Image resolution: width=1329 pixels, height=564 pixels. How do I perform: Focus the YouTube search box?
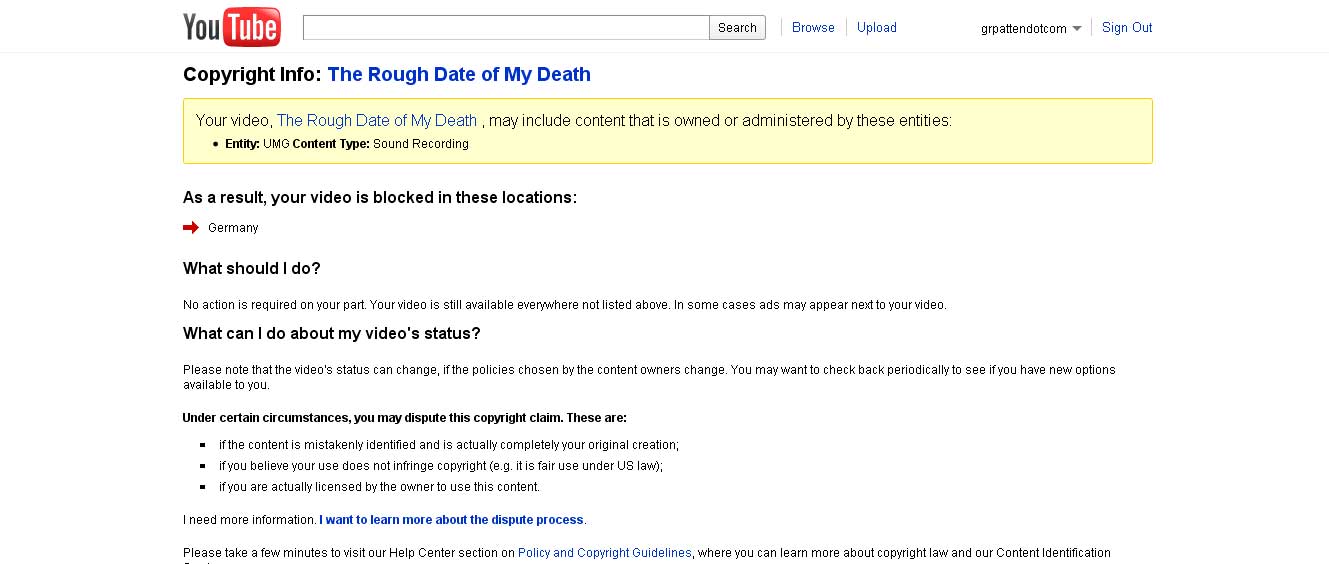[x=506, y=28]
